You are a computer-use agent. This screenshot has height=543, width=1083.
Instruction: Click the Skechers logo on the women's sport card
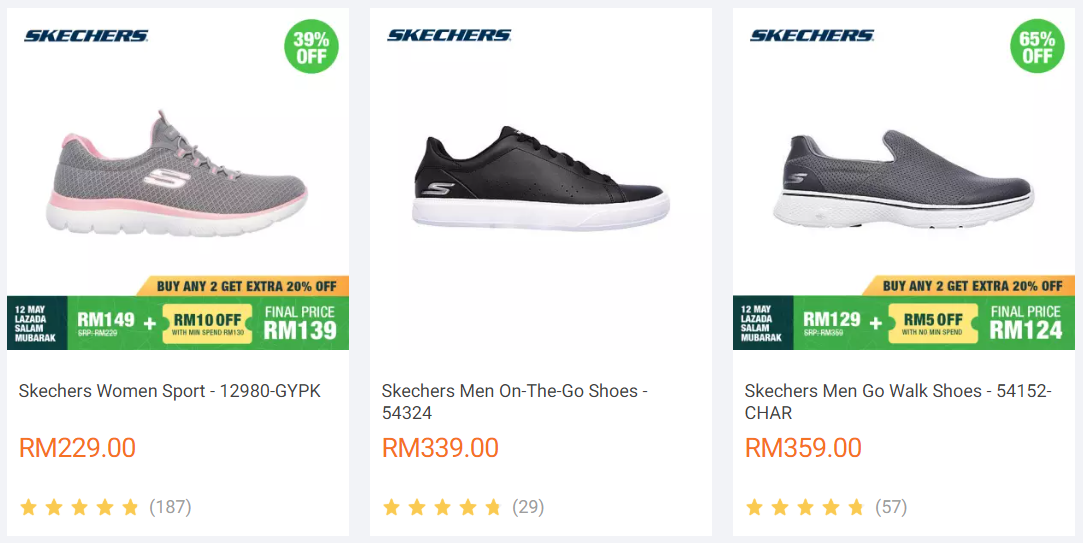coord(86,36)
